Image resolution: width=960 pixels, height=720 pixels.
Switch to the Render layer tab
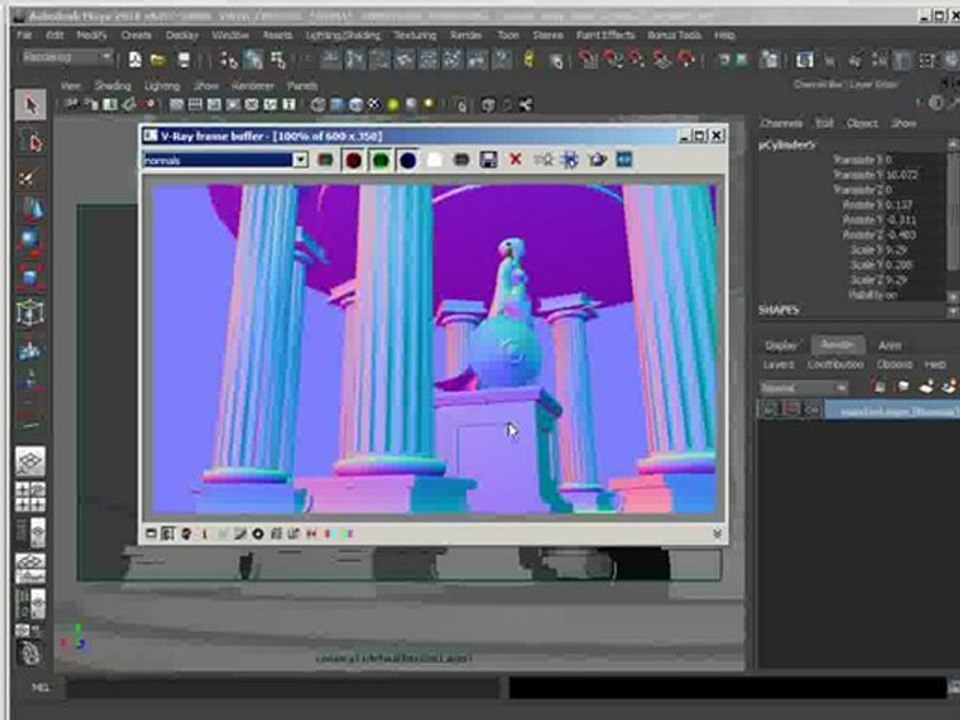tap(838, 345)
